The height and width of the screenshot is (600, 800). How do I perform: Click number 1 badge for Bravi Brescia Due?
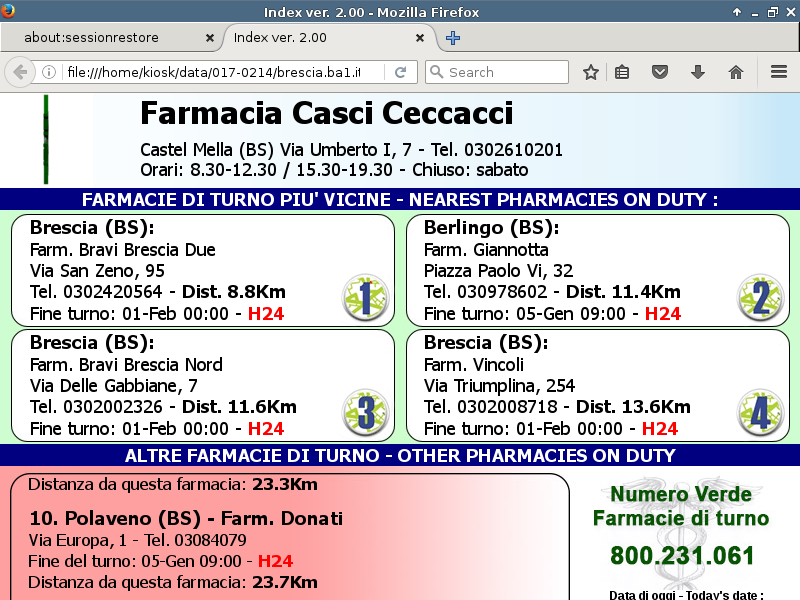365,298
